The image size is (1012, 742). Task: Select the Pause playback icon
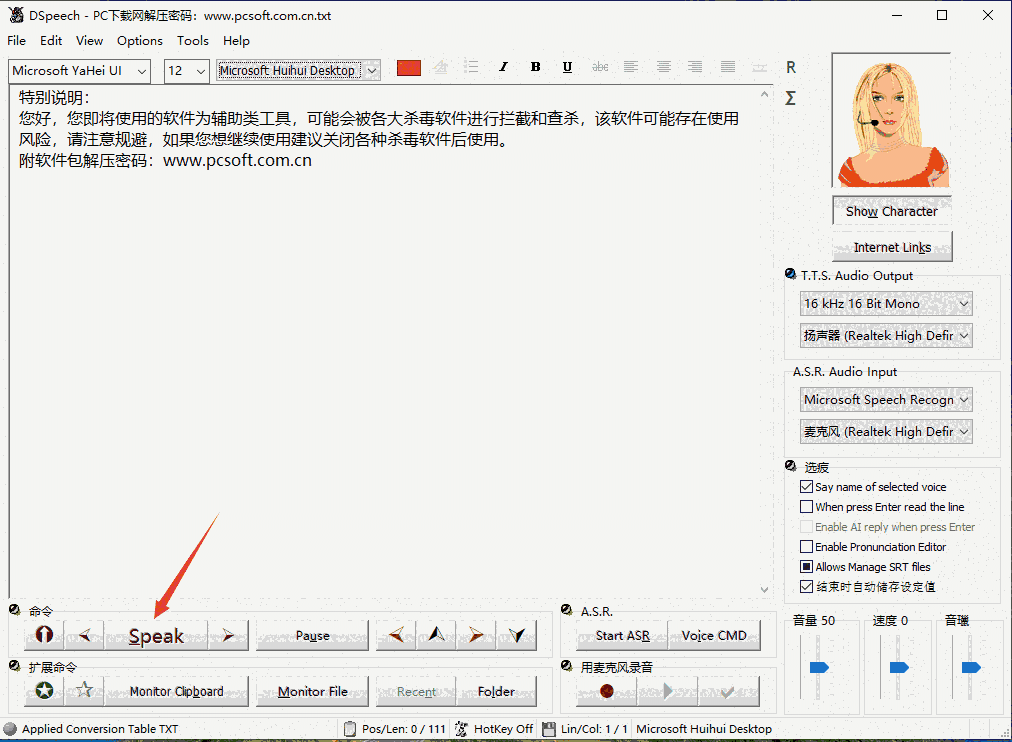[311, 634]
